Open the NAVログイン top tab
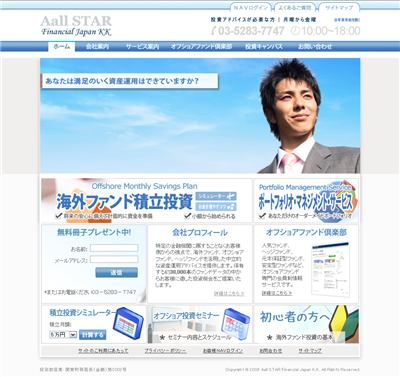 (251, 7)
